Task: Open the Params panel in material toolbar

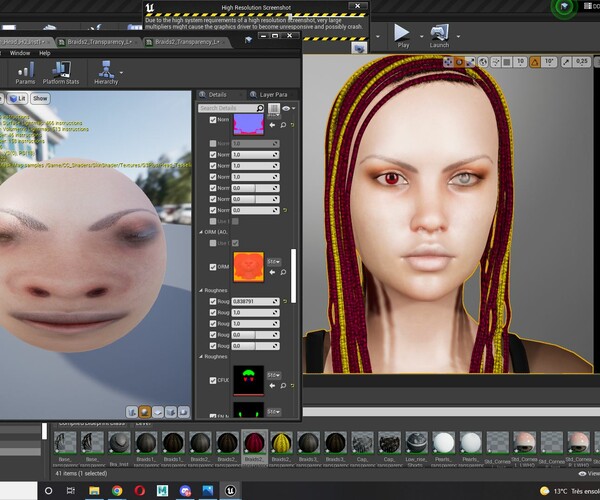Action: click(25, 73)
